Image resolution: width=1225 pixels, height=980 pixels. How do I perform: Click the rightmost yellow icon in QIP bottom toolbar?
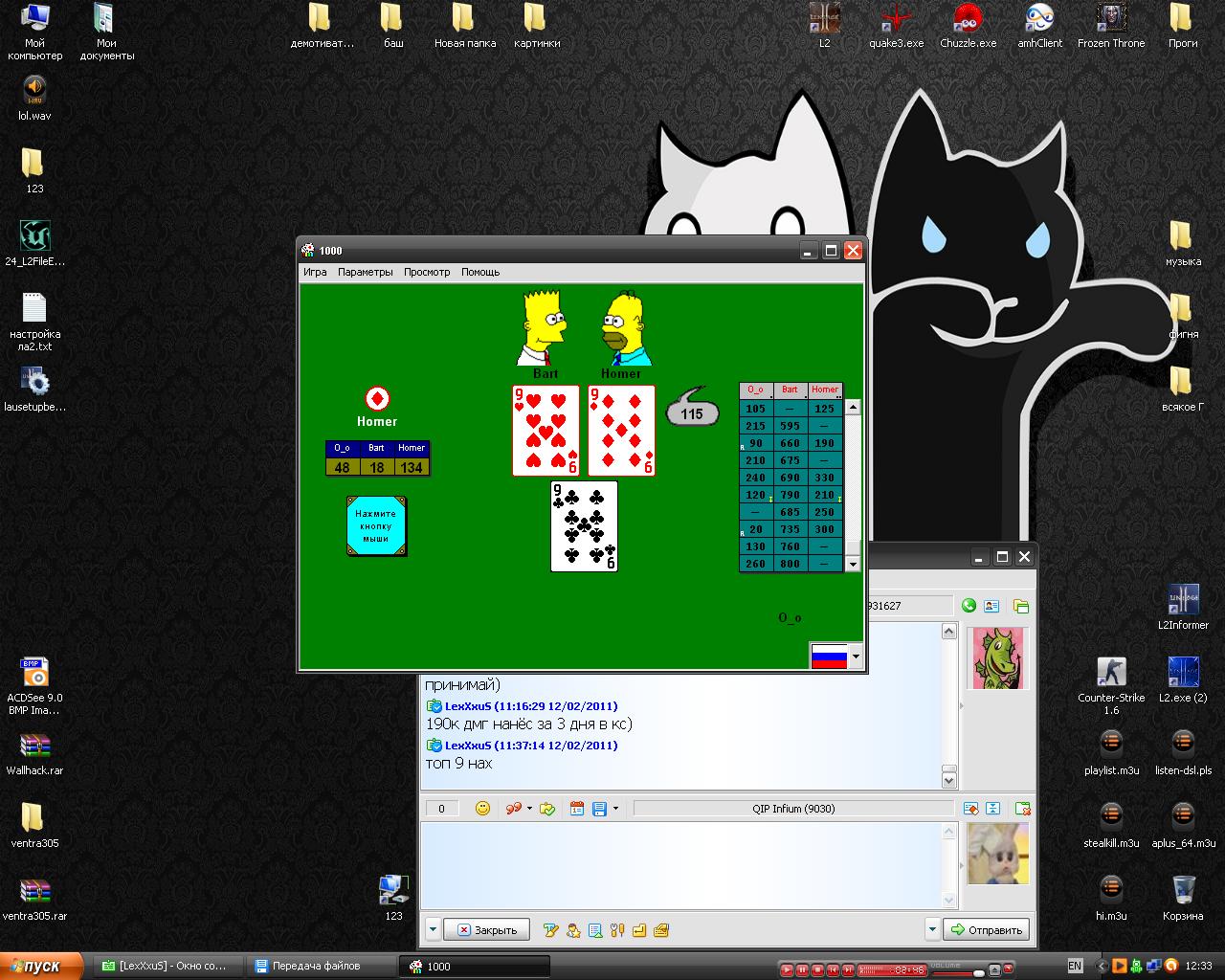point(661,929)
